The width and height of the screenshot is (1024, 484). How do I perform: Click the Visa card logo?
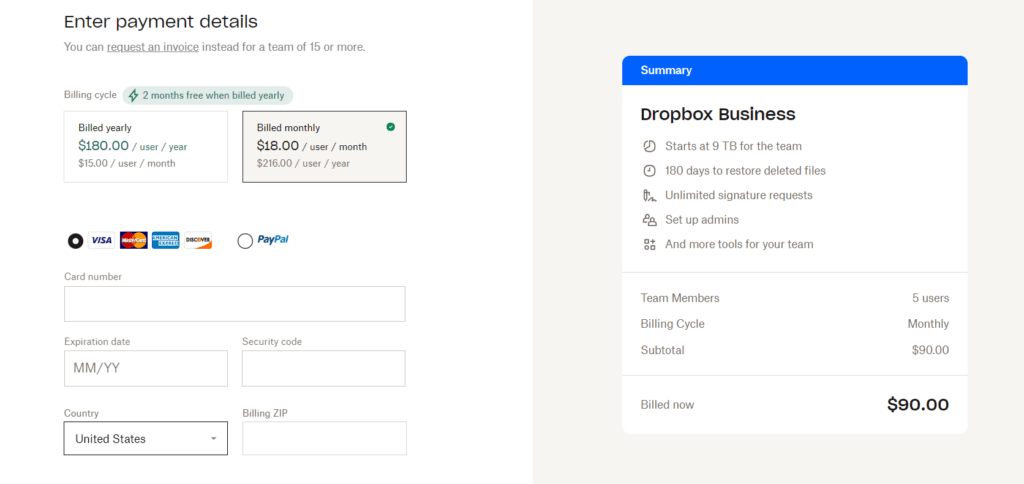pos(101,240)
